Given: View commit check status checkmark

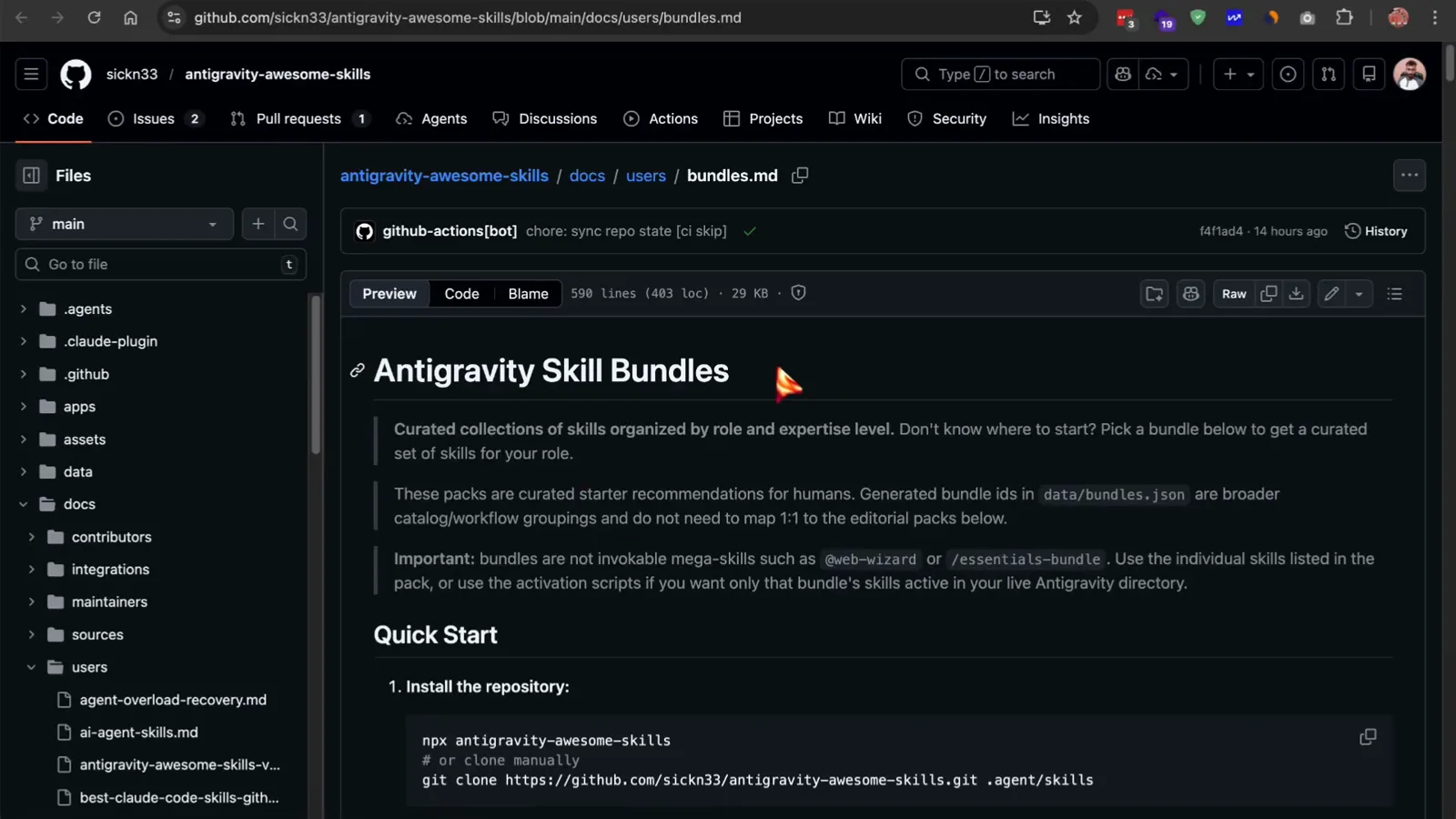Looking at the screenshot, I should point(750,231).
